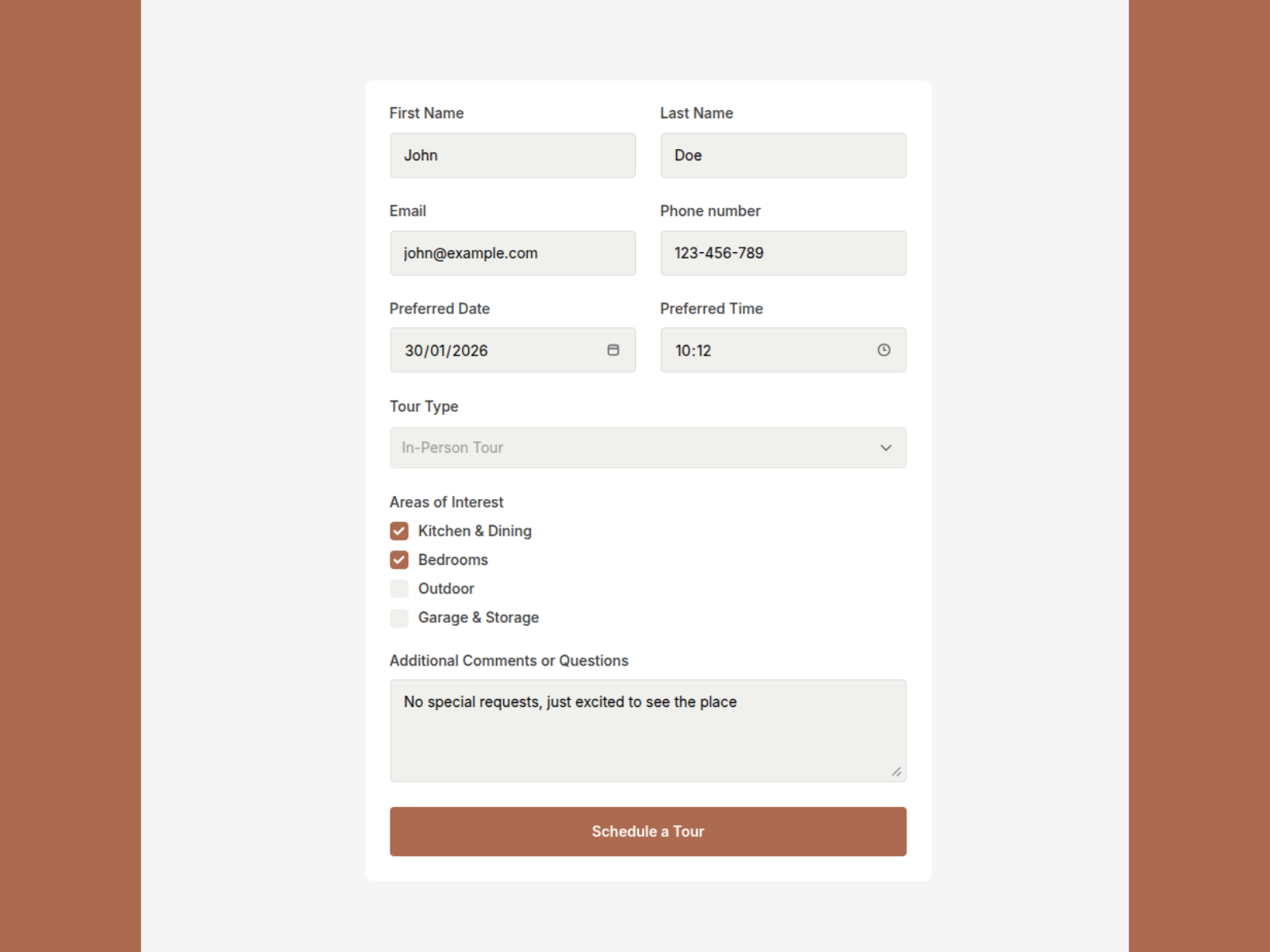Select the Phone number field
Screen dimensions: 1270x952
(783, 253)
